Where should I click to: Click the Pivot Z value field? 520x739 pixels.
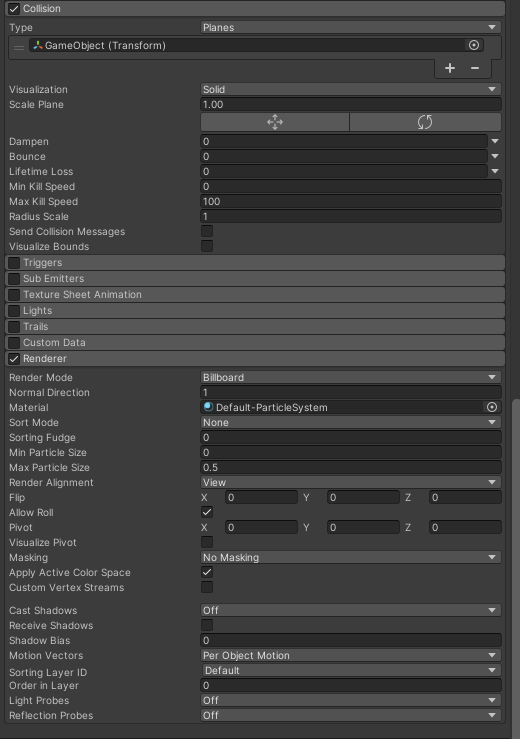(x=465, y=527)
